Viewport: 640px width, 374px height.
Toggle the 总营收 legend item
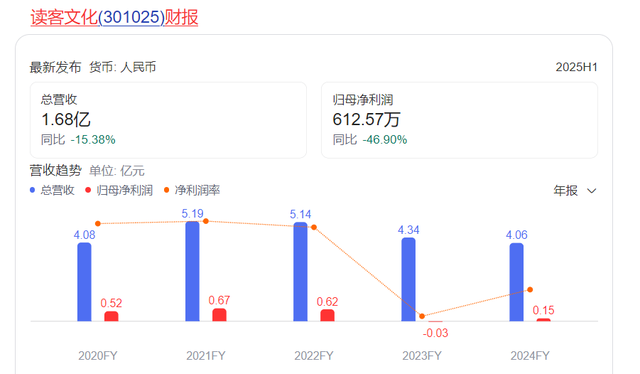(52, 190)
